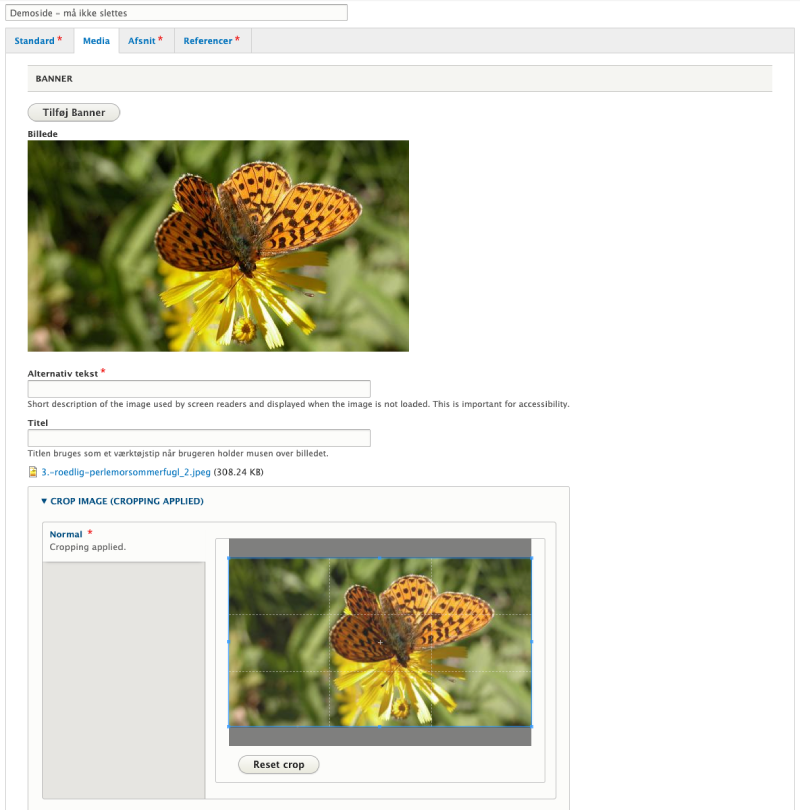
Task: Grab the bottom-left crop corner handle
Action: point(229,726)
